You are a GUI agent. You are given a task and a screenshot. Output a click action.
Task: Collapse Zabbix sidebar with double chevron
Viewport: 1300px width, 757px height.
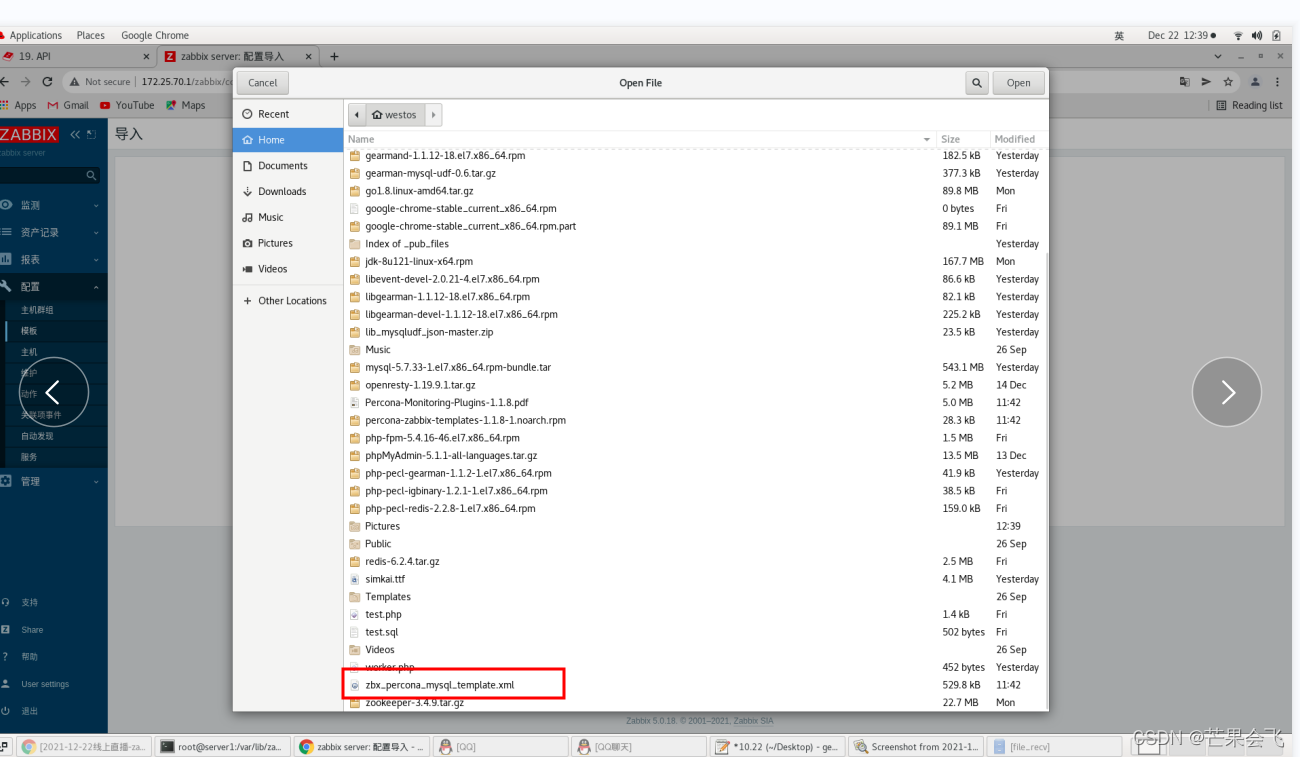(75, 134)
